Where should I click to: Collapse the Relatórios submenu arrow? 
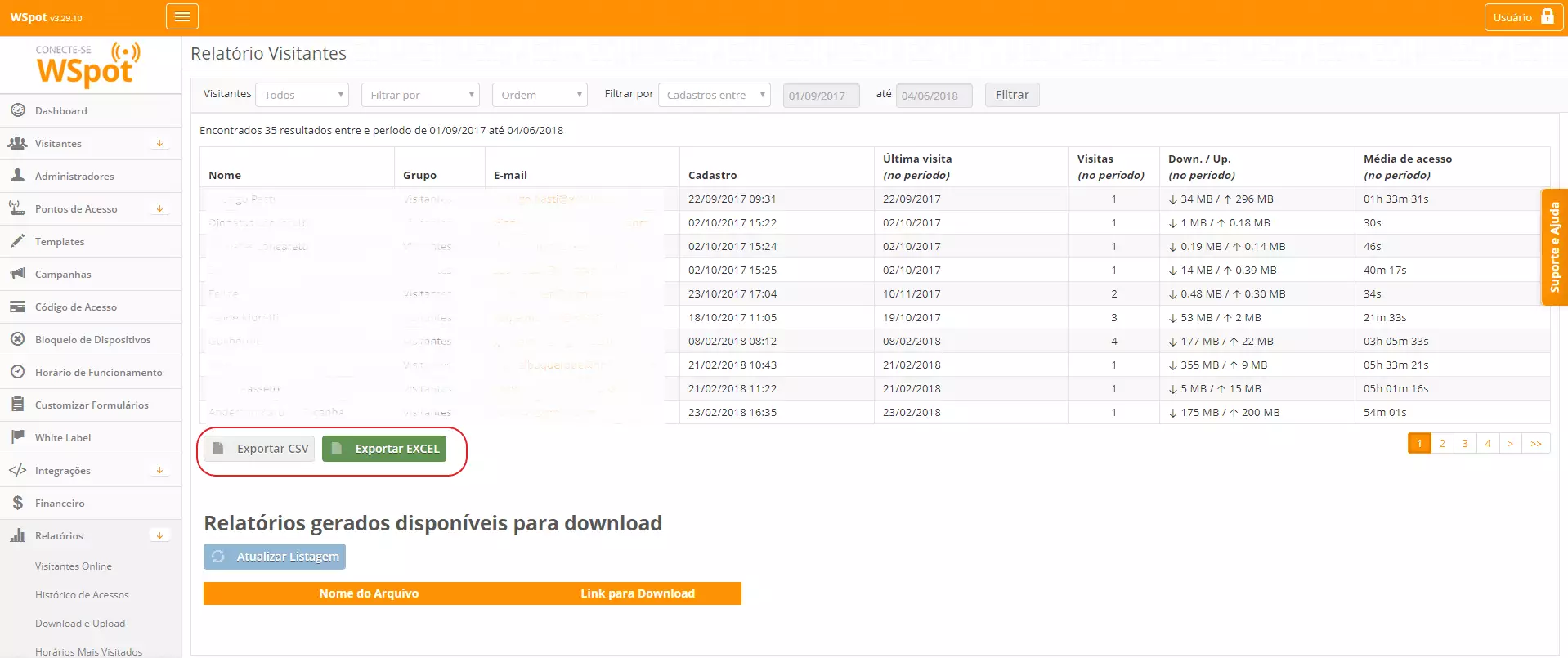[x=160, y=535]
